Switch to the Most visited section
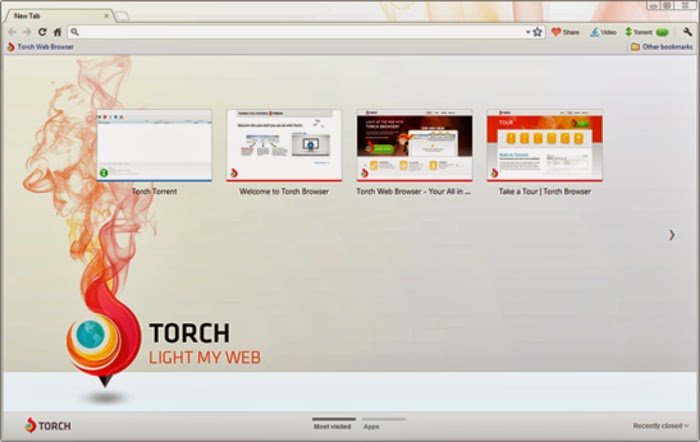Image resolution: width=700 pixels, height=442 pixels. pyautogui.click(x=333, y=424)
